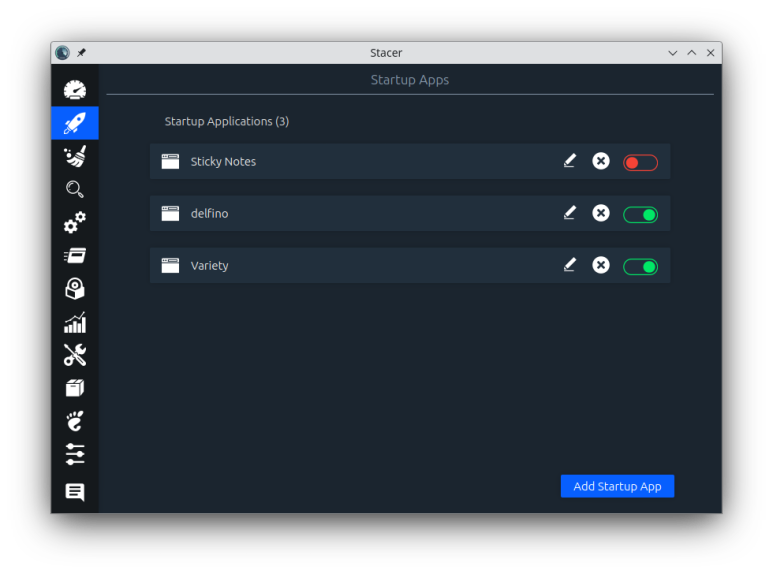Click the pin icon in title bar
The width and height of the screenshot is (773, 574).
point(81,52)
